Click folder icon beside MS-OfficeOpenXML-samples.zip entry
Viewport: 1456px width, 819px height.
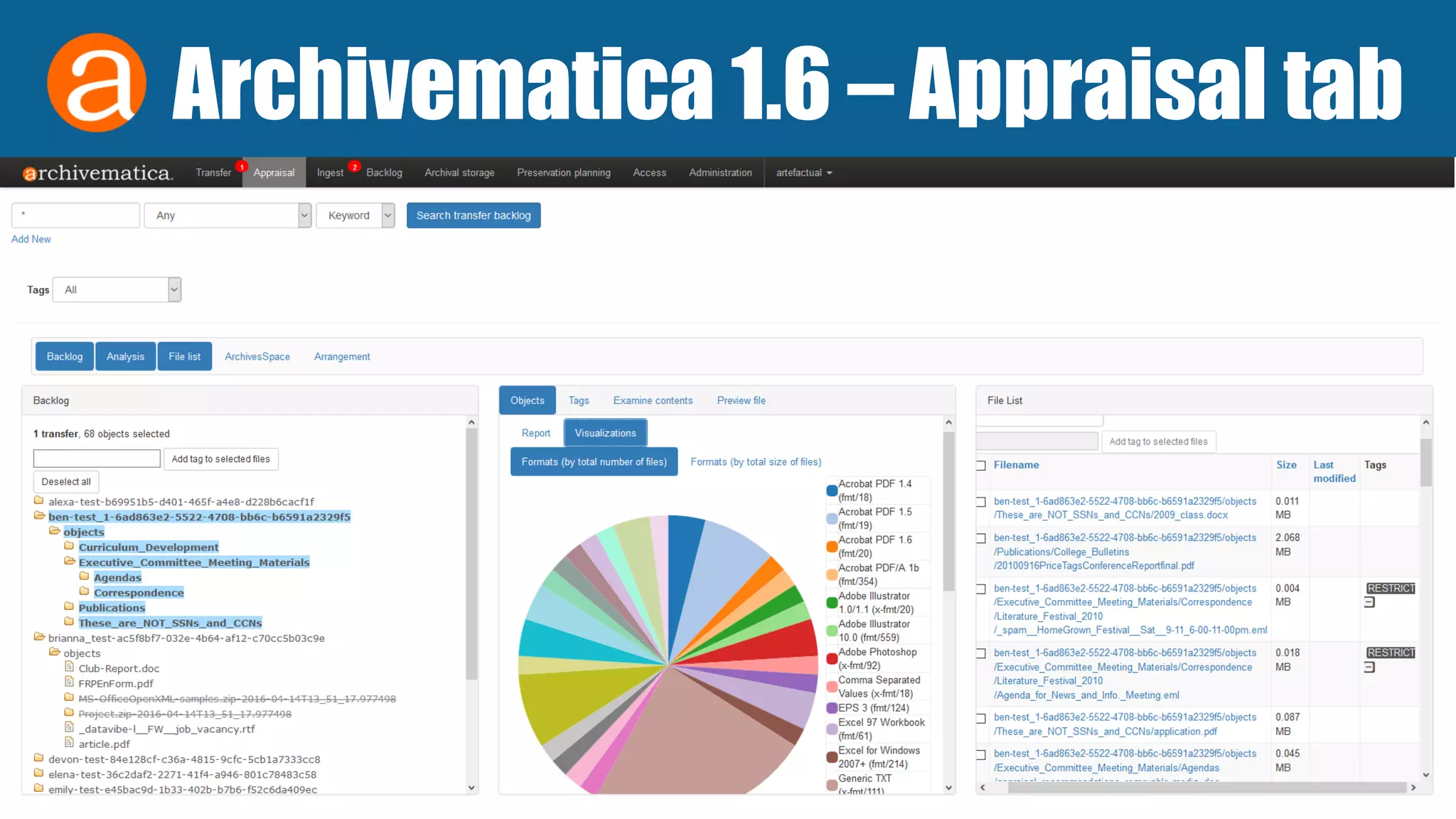pos(69,697)
